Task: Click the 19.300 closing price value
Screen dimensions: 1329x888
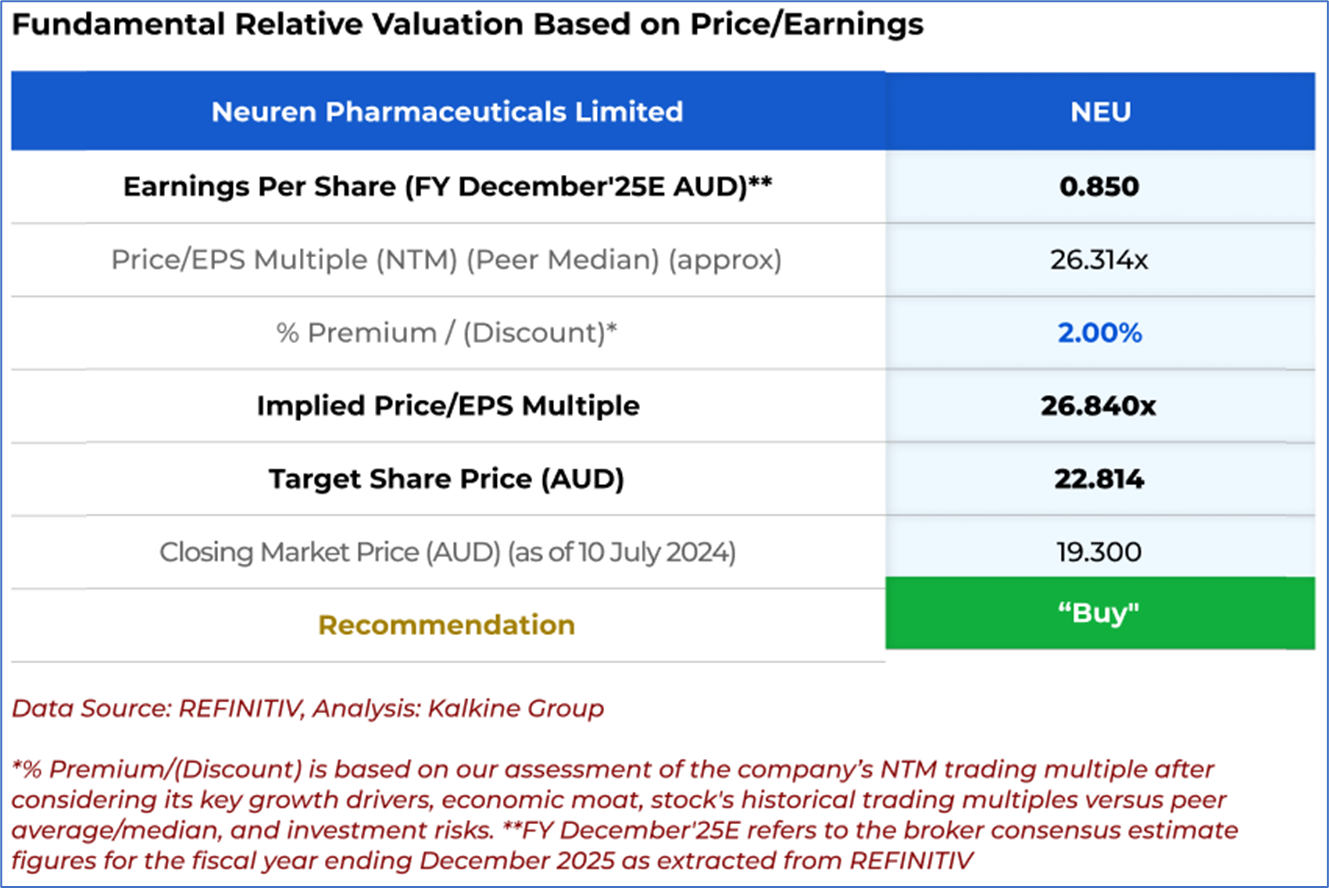Action: pos(1100,552)
